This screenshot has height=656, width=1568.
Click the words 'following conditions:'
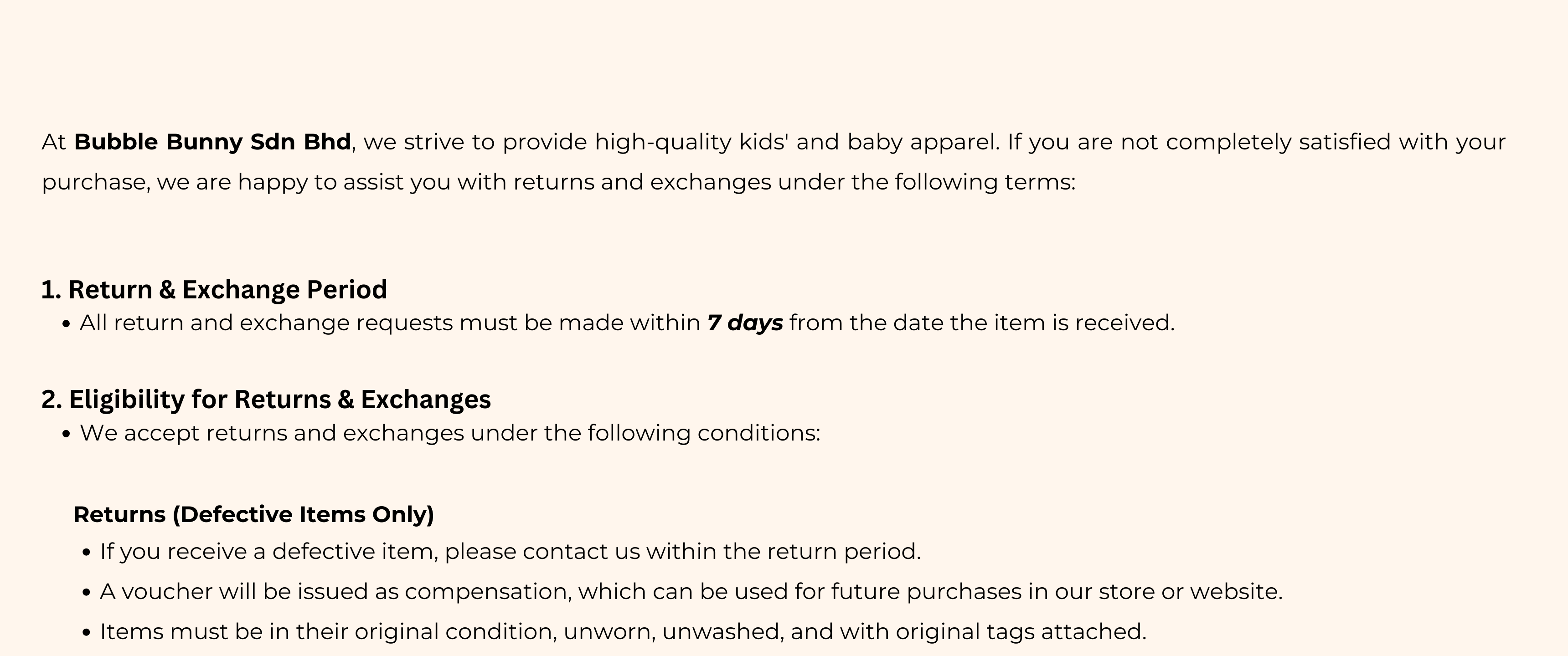click(x=704, y=433)
